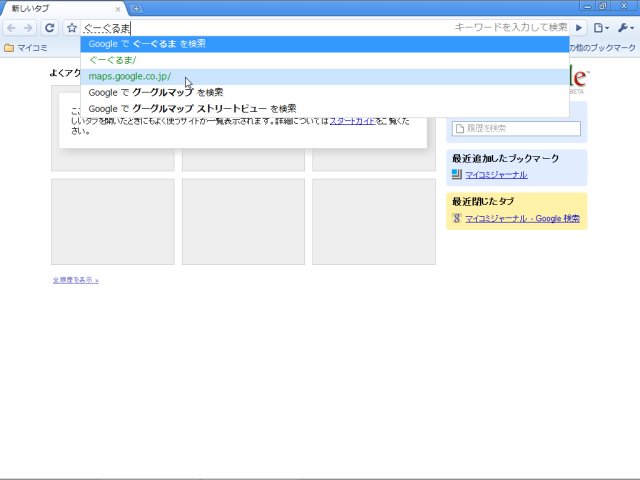Click the Go arrow button

click(579, 28)
